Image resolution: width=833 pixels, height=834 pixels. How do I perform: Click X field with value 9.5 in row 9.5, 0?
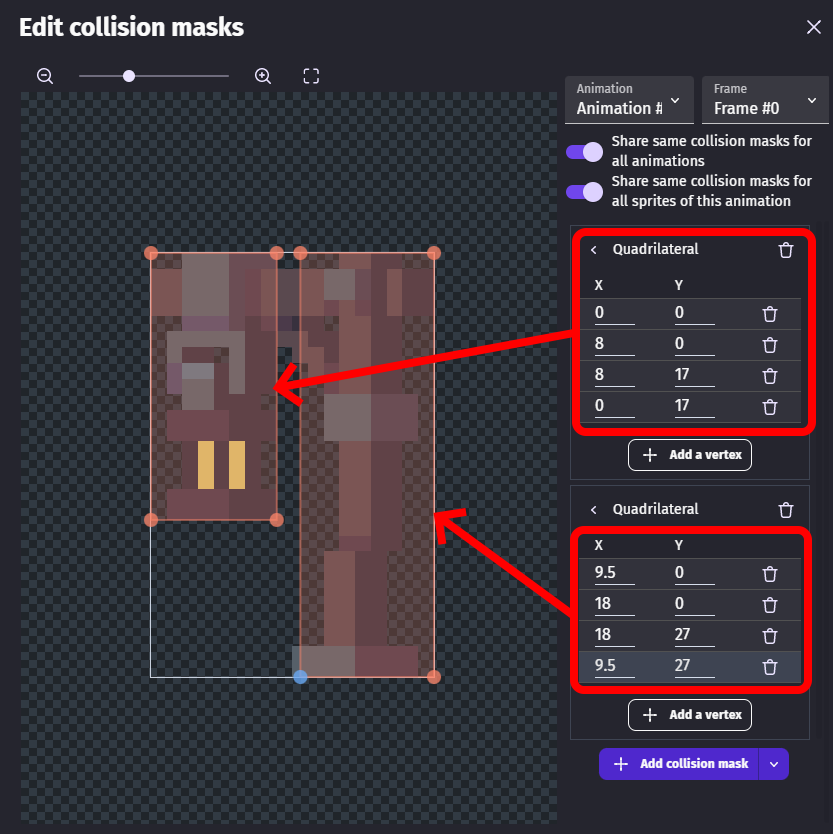pyautogui.click(x=614, y=573)
